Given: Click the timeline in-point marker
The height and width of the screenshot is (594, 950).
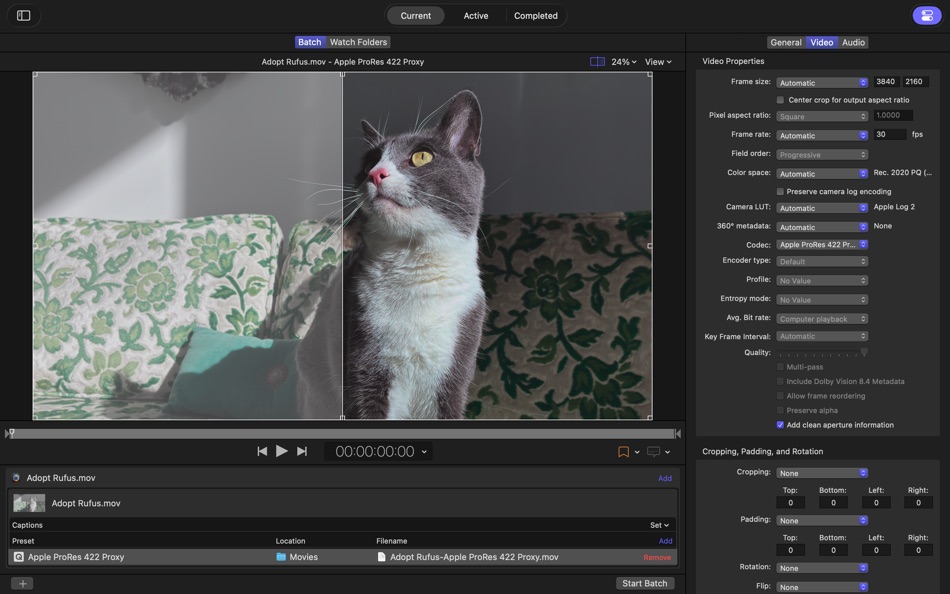Looking at the screenshot, I should [x=10, y=433].
